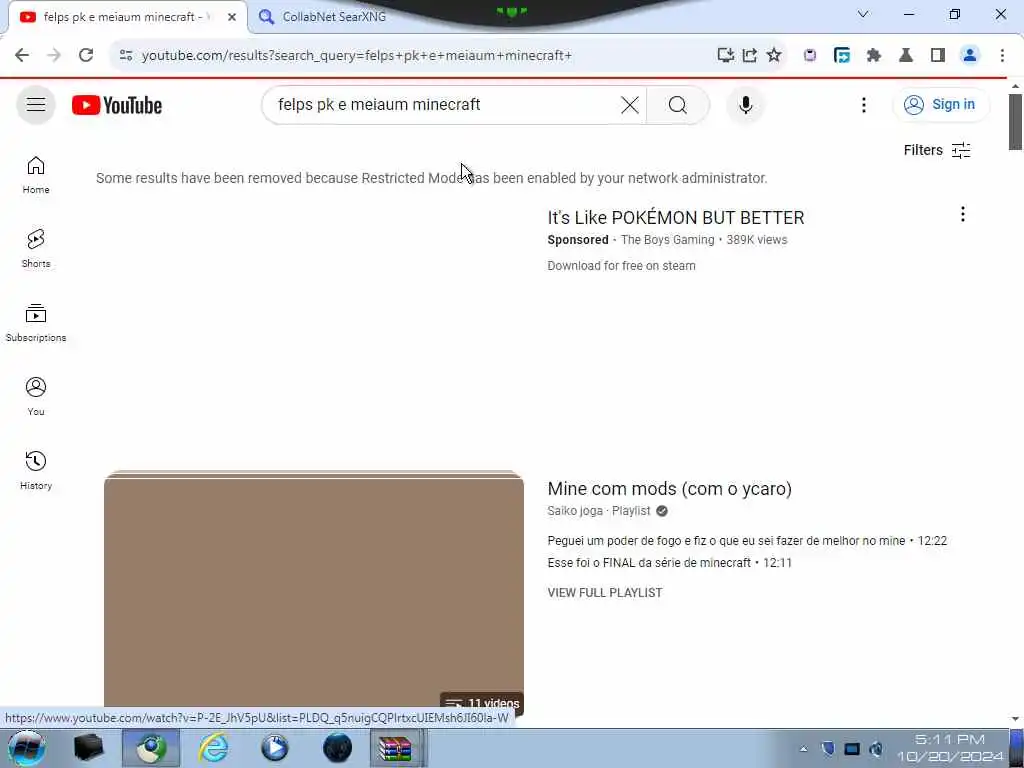Open WinRAR taskbar icon
Viewport: 1024px width, 768px height.
[x=396, y=748]
